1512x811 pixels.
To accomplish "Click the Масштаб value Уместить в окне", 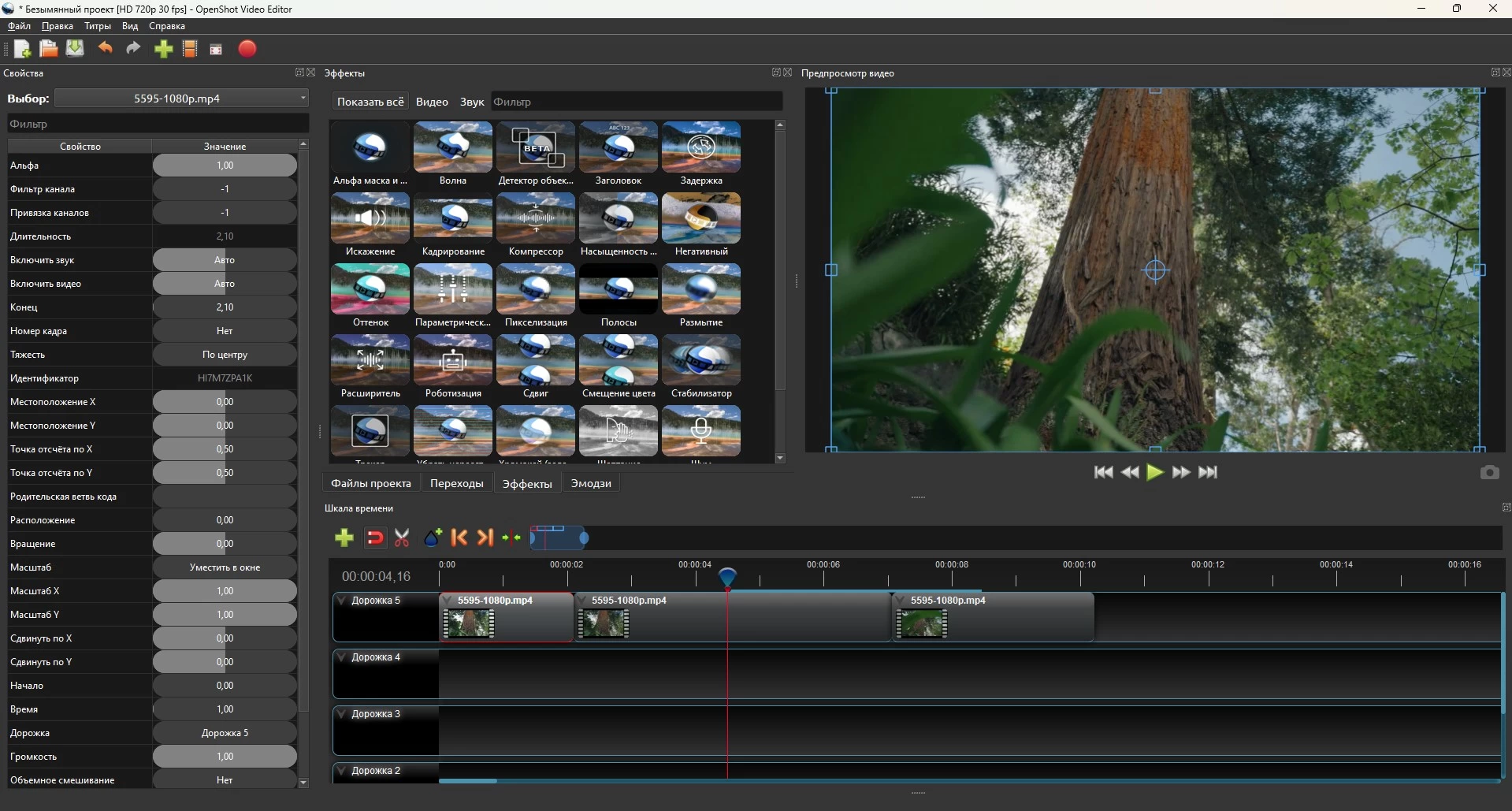I will 225,567.
